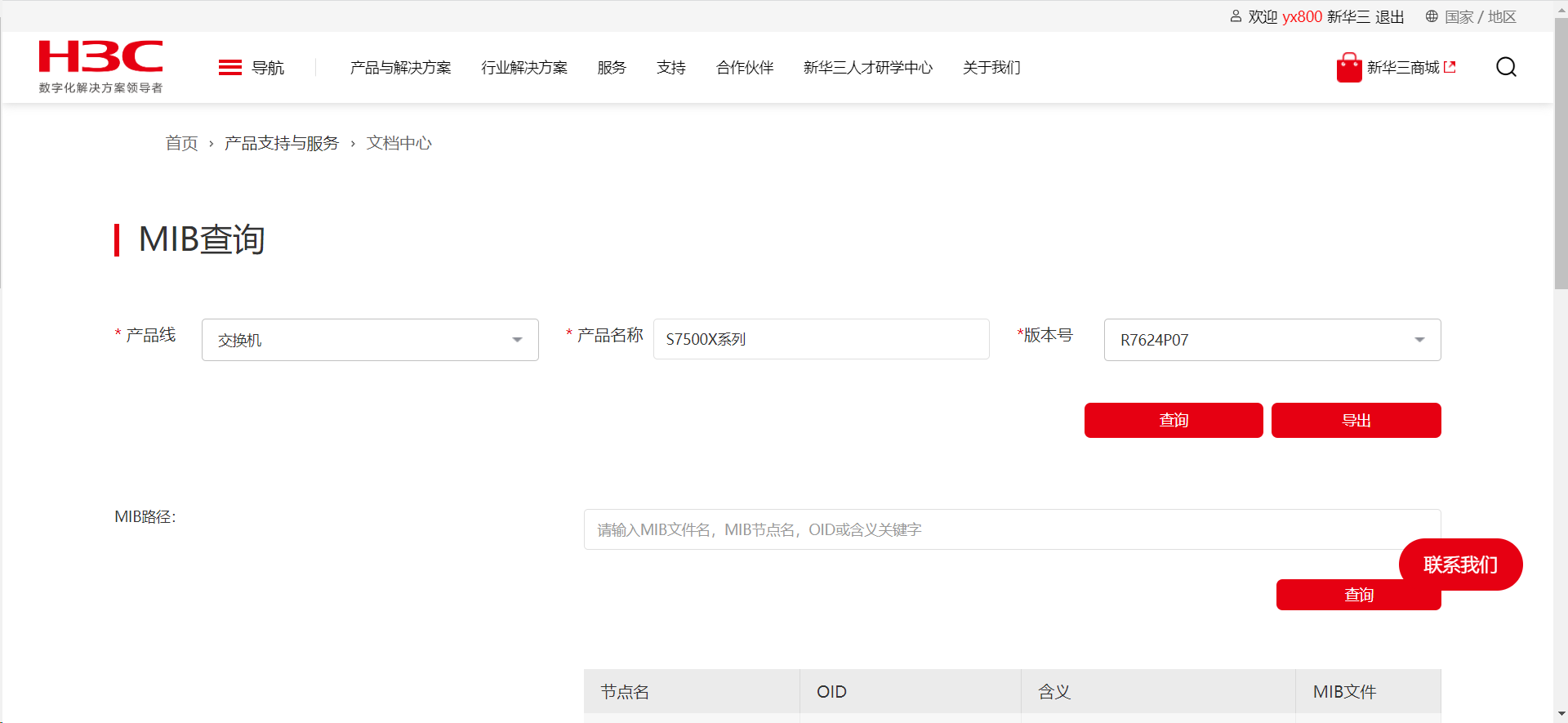Open the 新华三商城 store link
The width and height of the screenshot is (1568, 723).
click(x=1403, y=68)
